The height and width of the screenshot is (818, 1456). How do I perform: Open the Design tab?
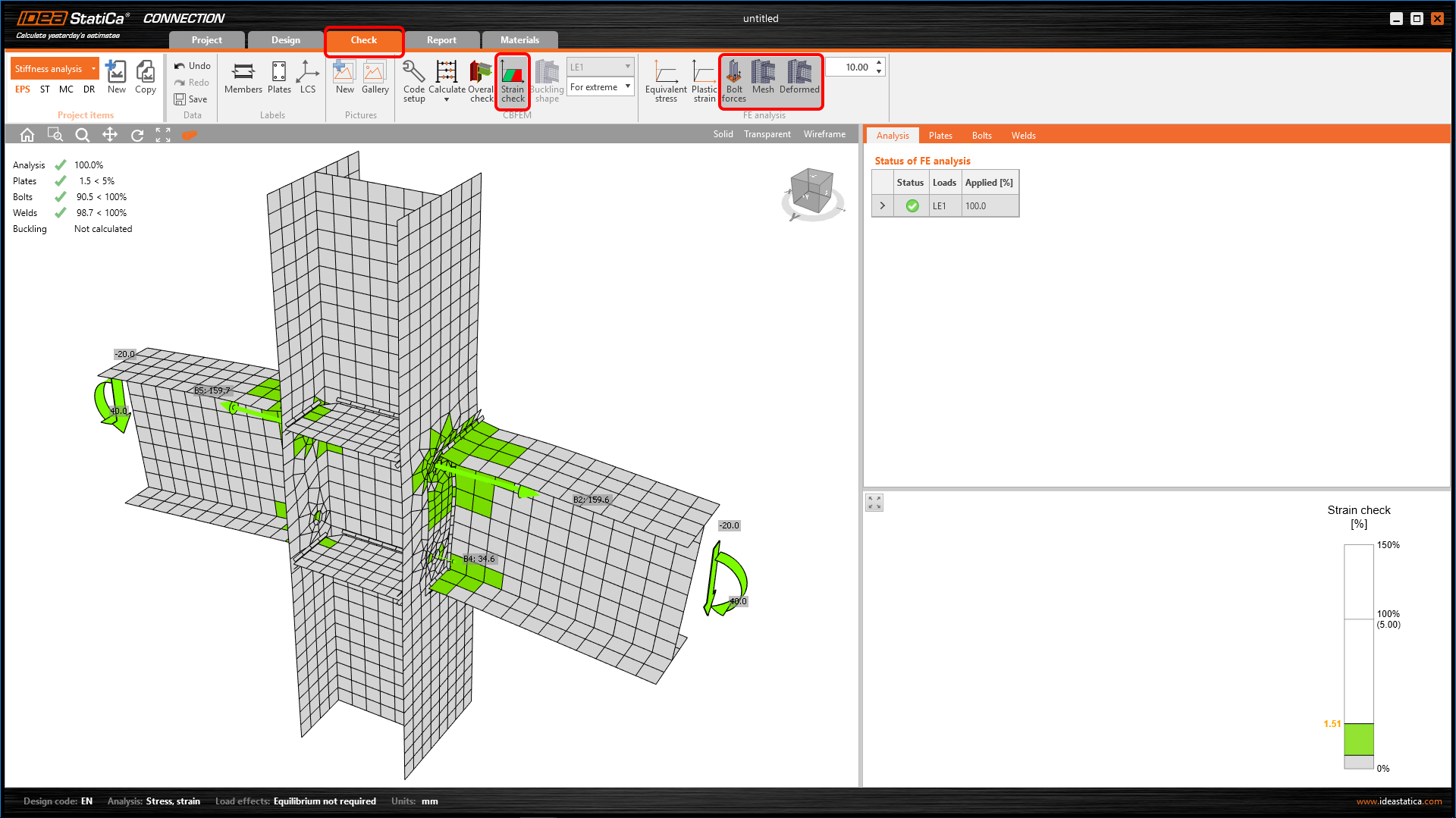[286, 40]
